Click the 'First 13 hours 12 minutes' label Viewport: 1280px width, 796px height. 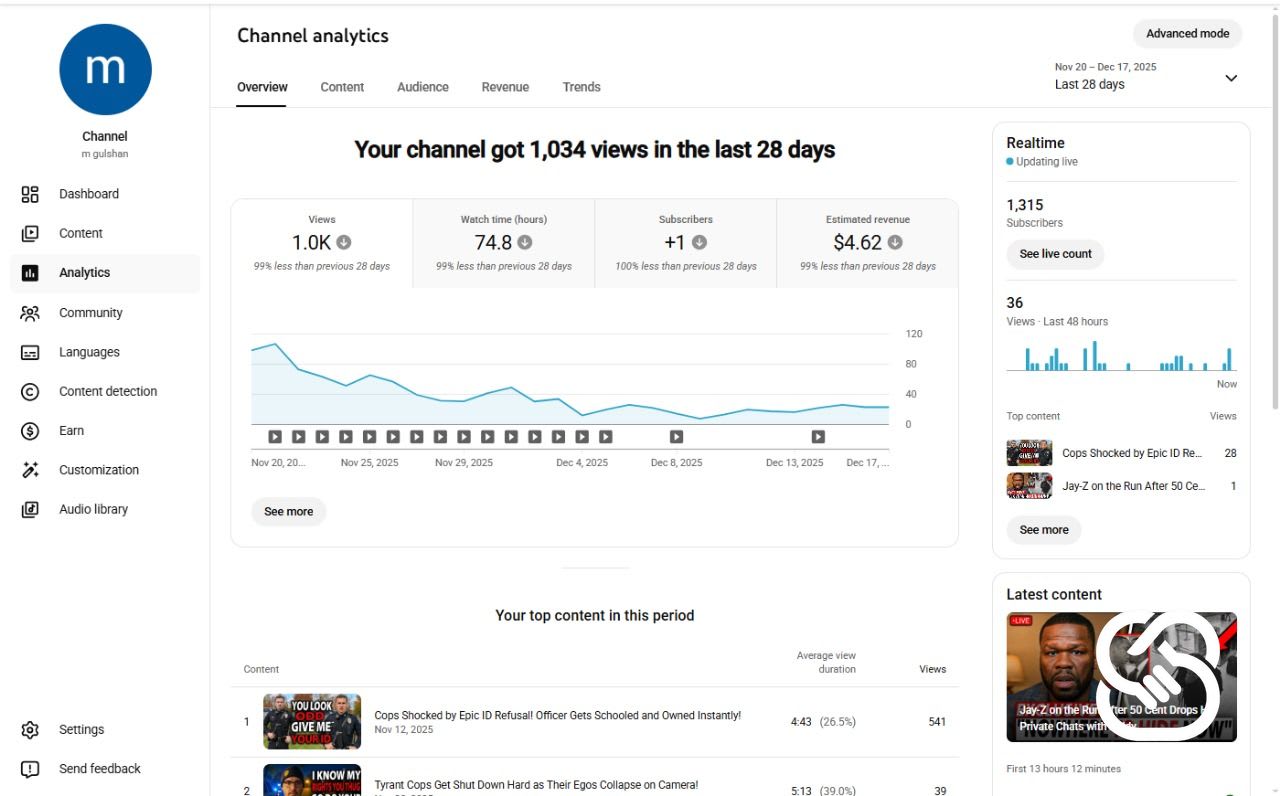click(x=1063, y=769)
